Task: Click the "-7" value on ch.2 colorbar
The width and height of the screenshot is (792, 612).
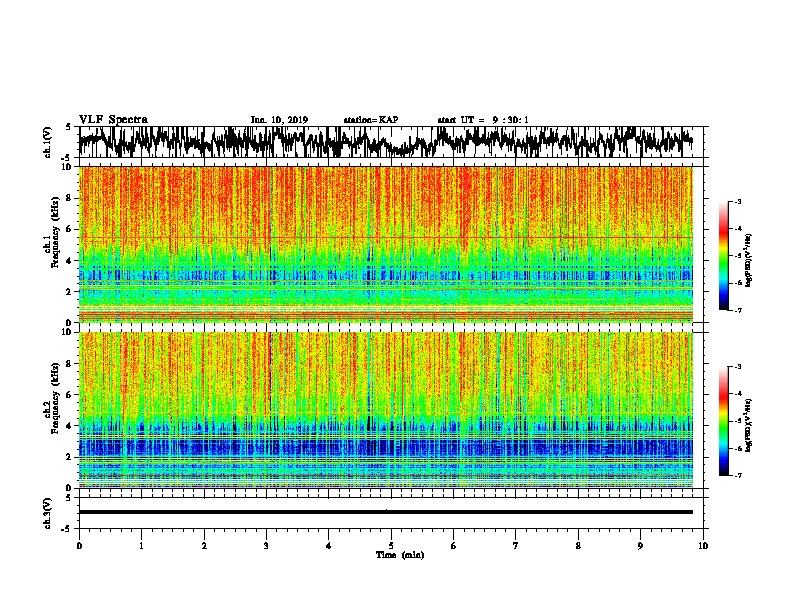Action: pyautogui.click(x=737, y=475)
